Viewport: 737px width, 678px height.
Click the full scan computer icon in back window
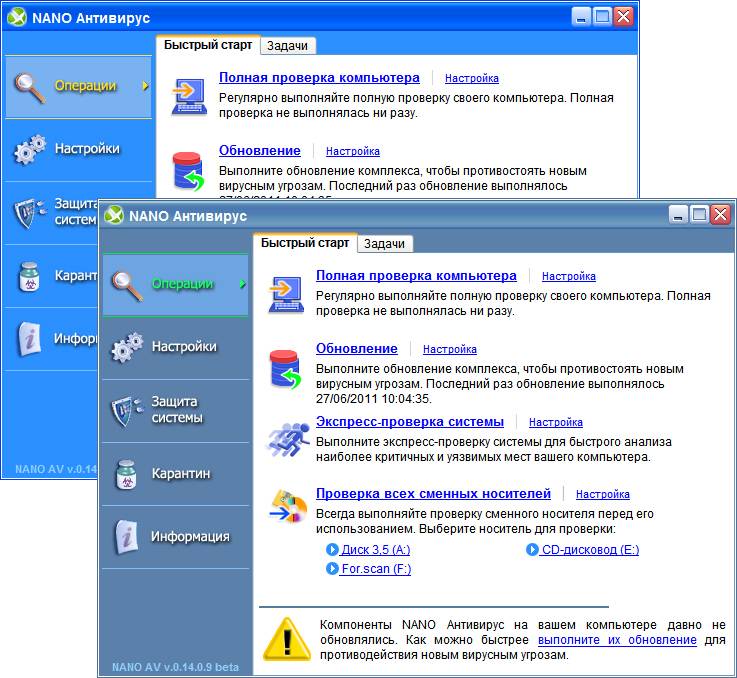[190, 96]
